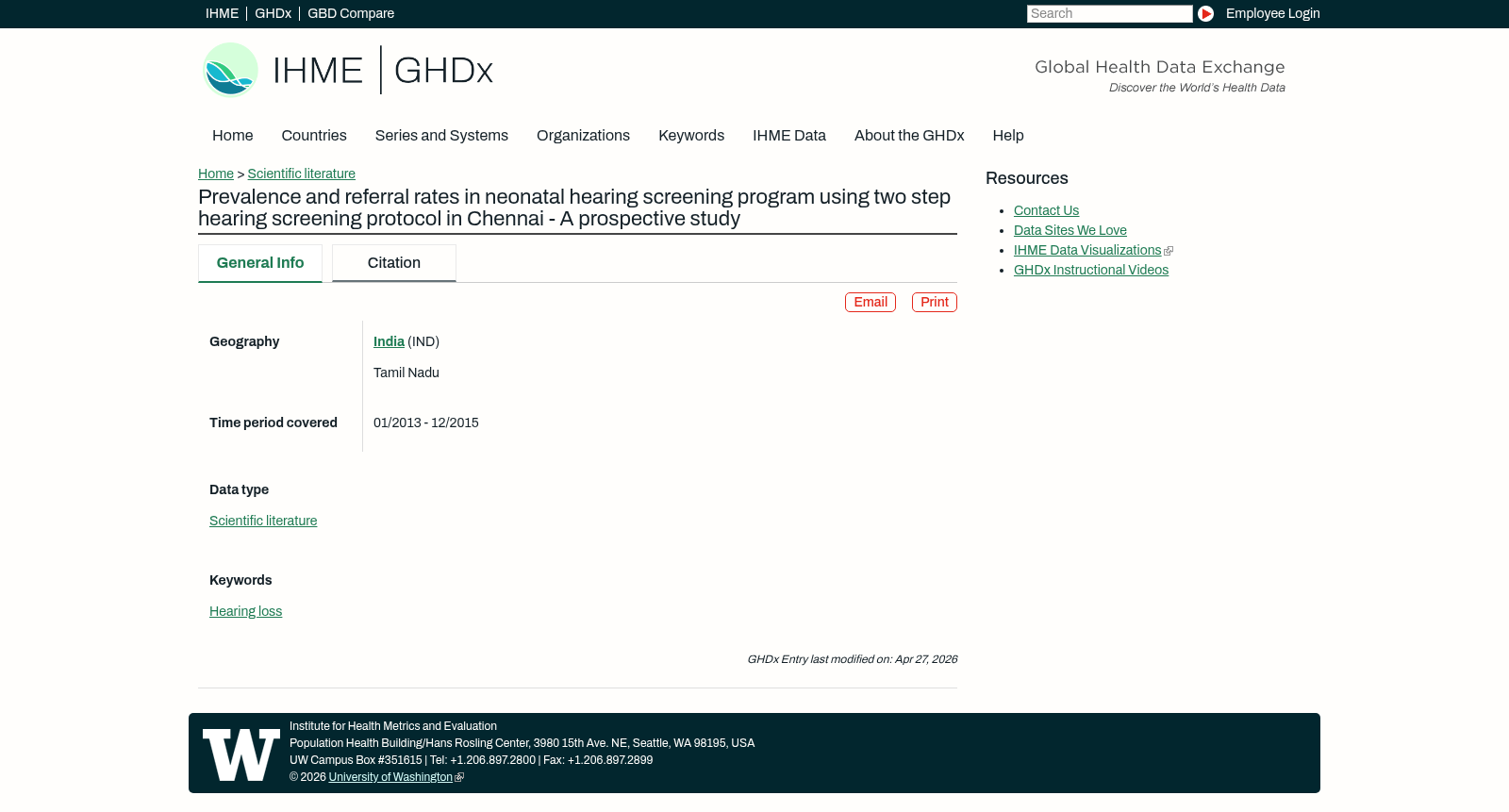
Task: Select the General Info tab
Action: tap(260, 263)
